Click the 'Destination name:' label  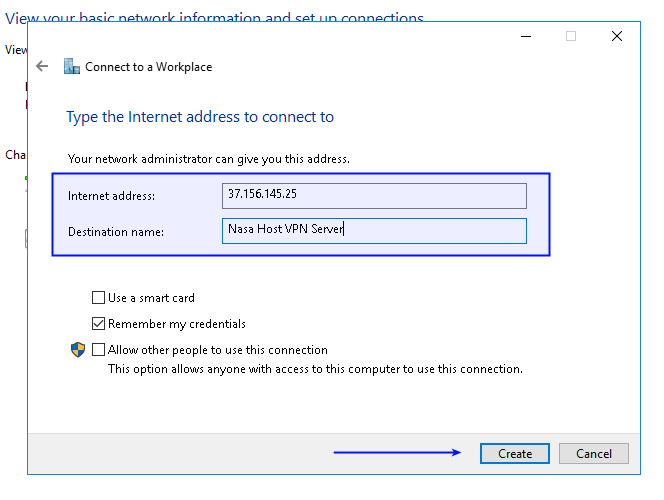click(115, 232)
